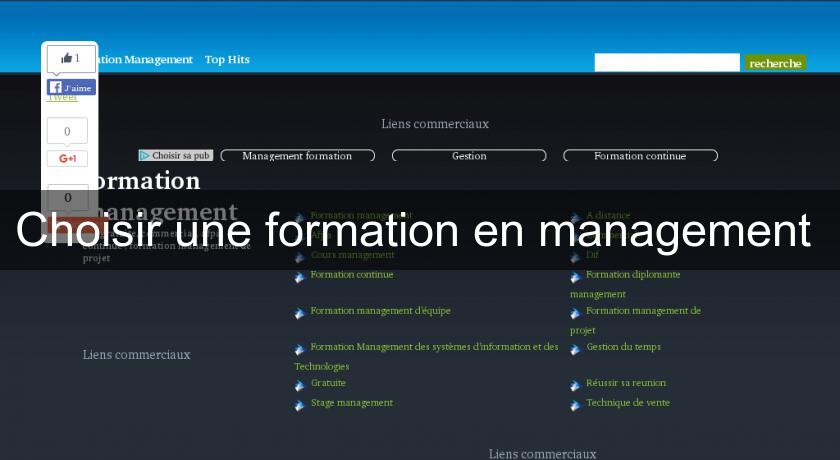Open Formation management d'équipe link
Image resolution: width=840 pixels, height=460 pixels.
380,311
